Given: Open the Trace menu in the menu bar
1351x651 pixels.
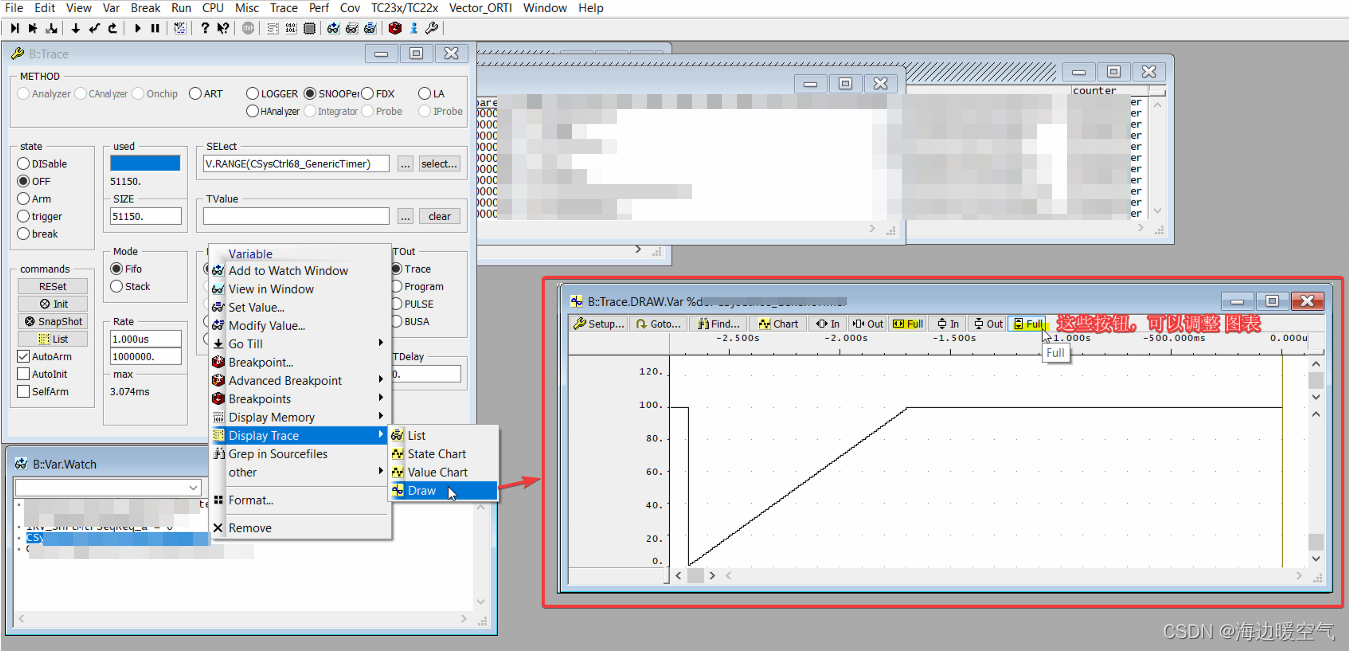Looking at the screenshot, I should 284,8.
